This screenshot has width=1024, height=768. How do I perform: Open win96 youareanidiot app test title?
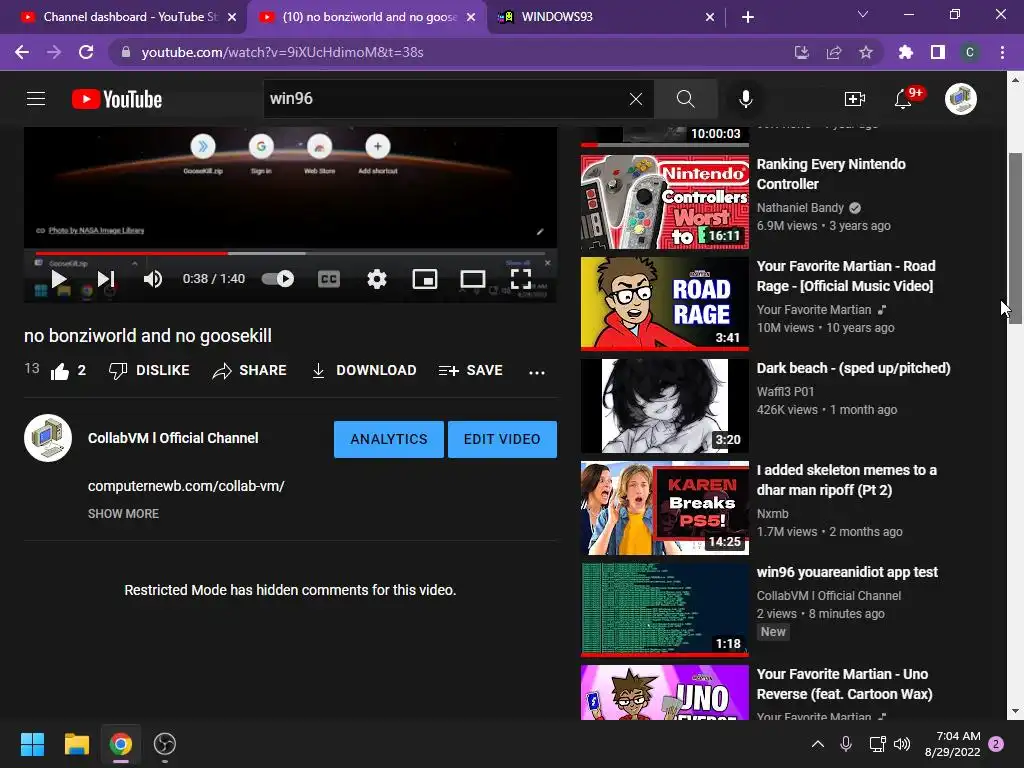point(847,572)
